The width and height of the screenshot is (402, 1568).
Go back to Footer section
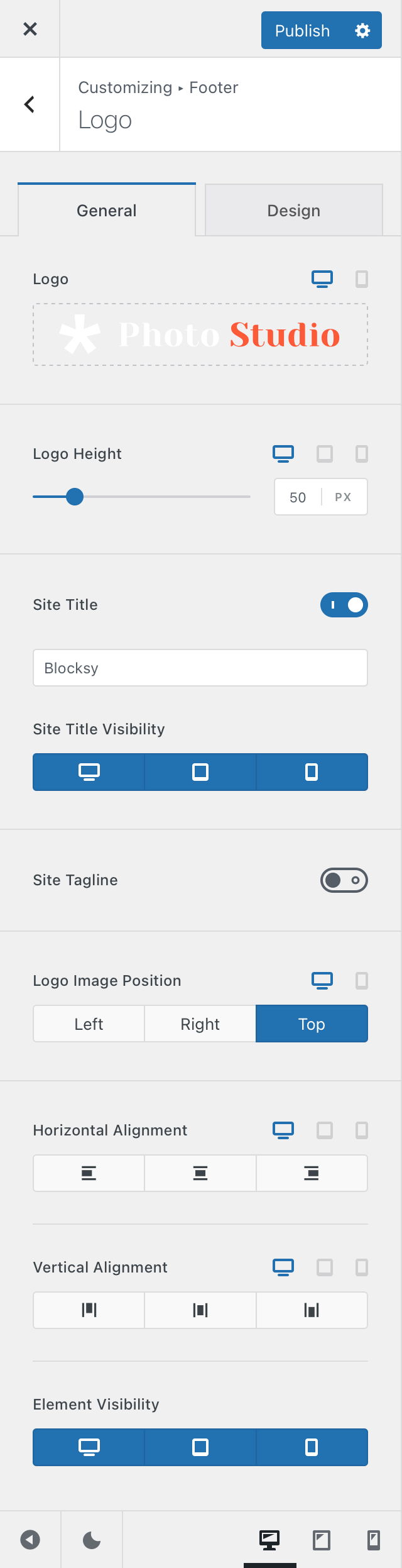pos(30,104)
